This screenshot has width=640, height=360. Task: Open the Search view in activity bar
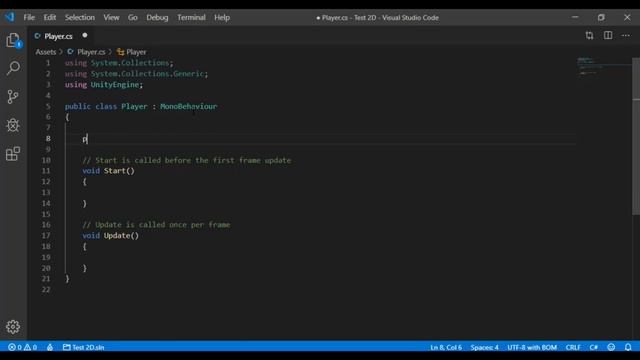click(13, 68)
